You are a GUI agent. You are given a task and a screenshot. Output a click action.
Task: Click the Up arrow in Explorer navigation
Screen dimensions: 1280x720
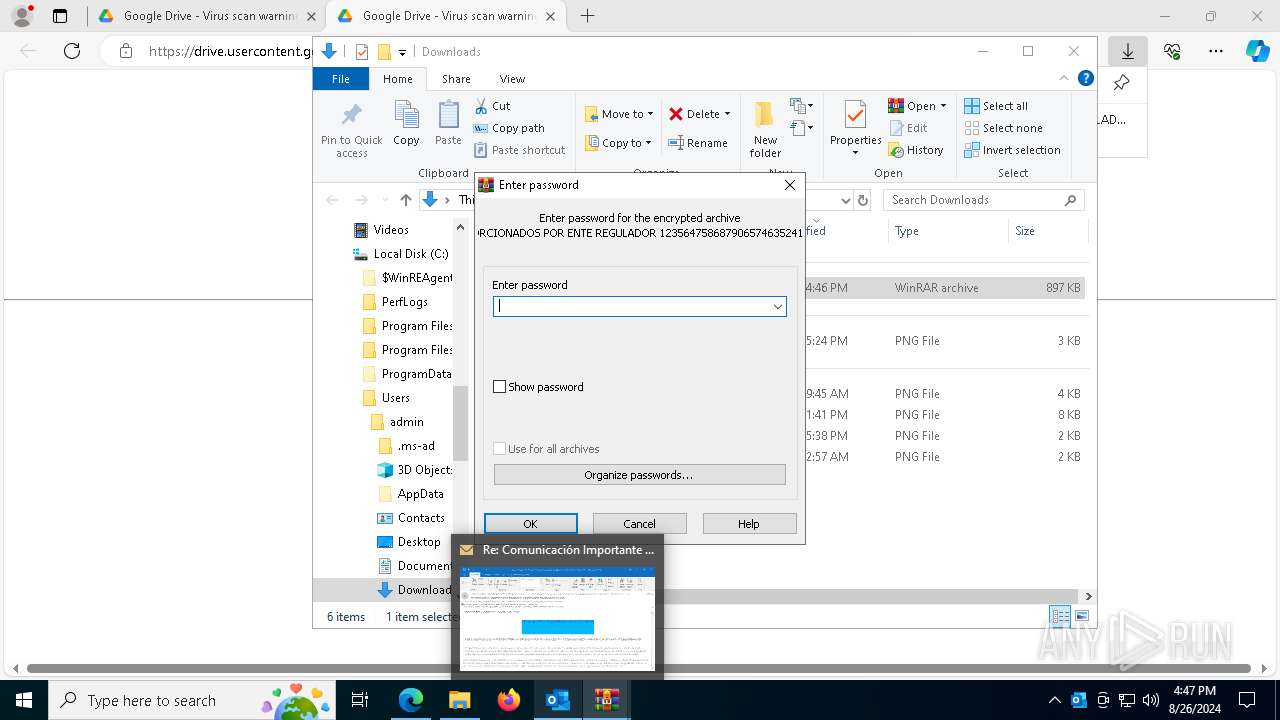coord(405,200)
